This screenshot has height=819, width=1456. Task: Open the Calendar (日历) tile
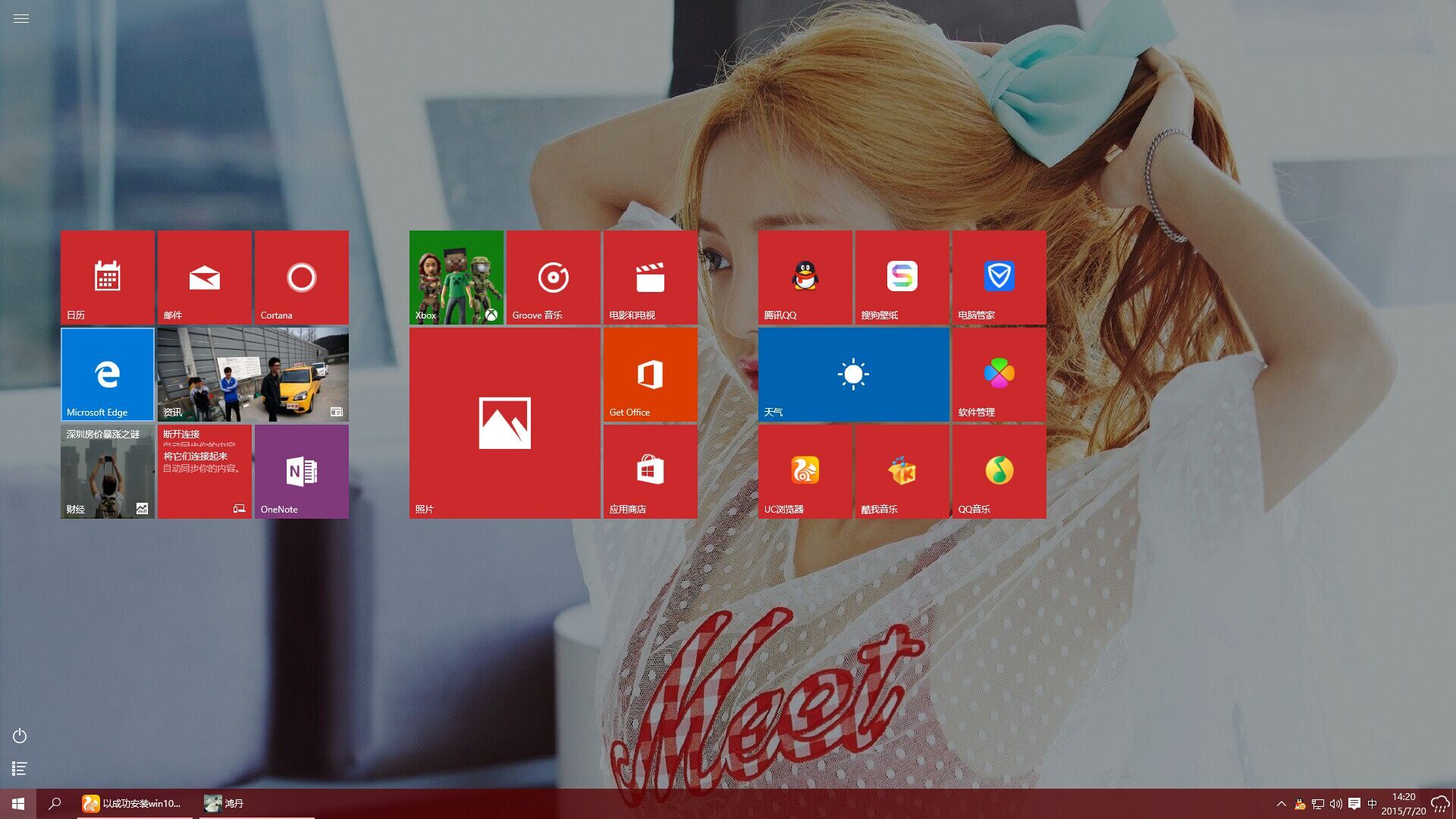coord(107,278)
